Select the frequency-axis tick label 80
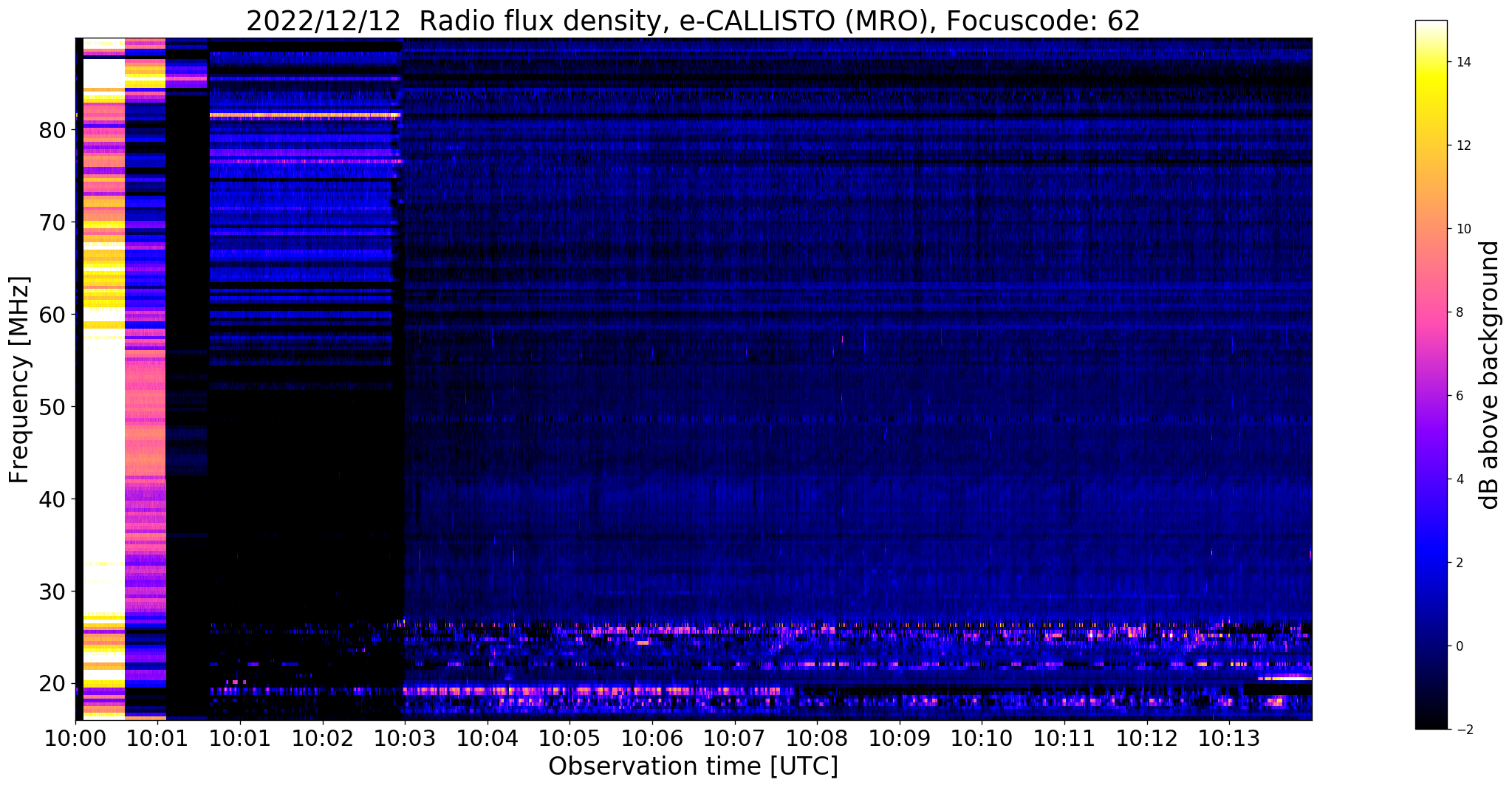1512x788 pixels. click(53, 130)
